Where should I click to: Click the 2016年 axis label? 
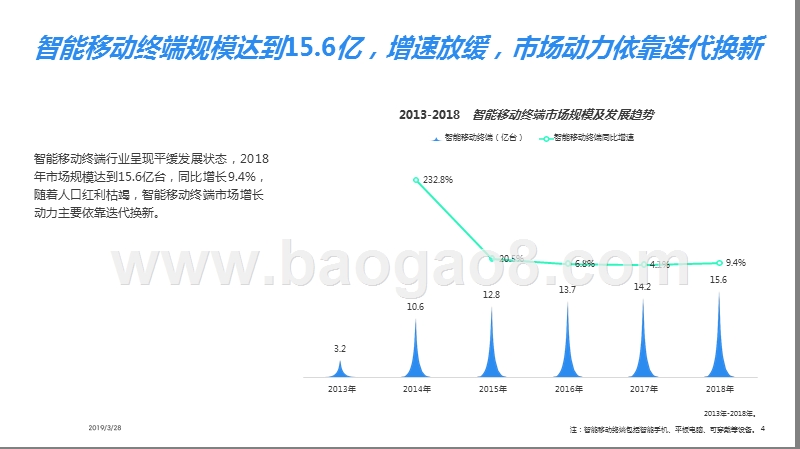click(569, 389)
